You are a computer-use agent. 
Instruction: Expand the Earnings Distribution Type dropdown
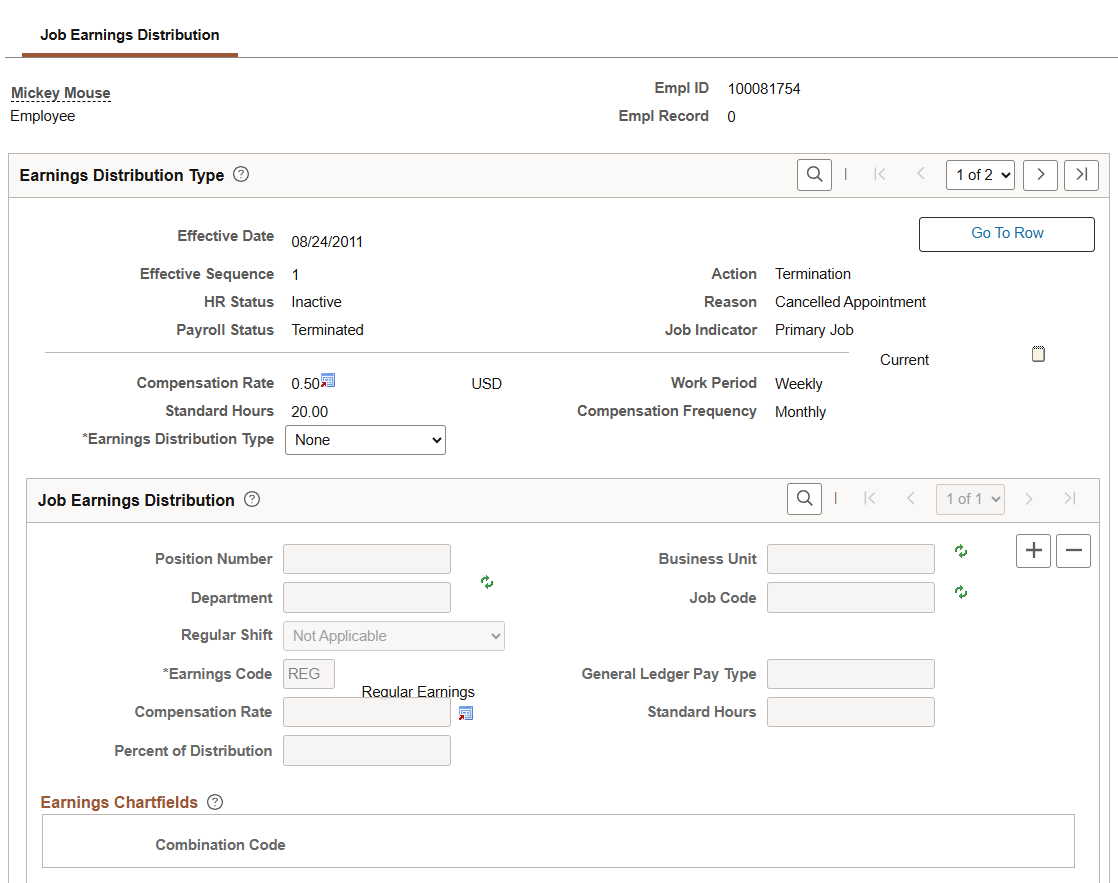click(365, 440)
